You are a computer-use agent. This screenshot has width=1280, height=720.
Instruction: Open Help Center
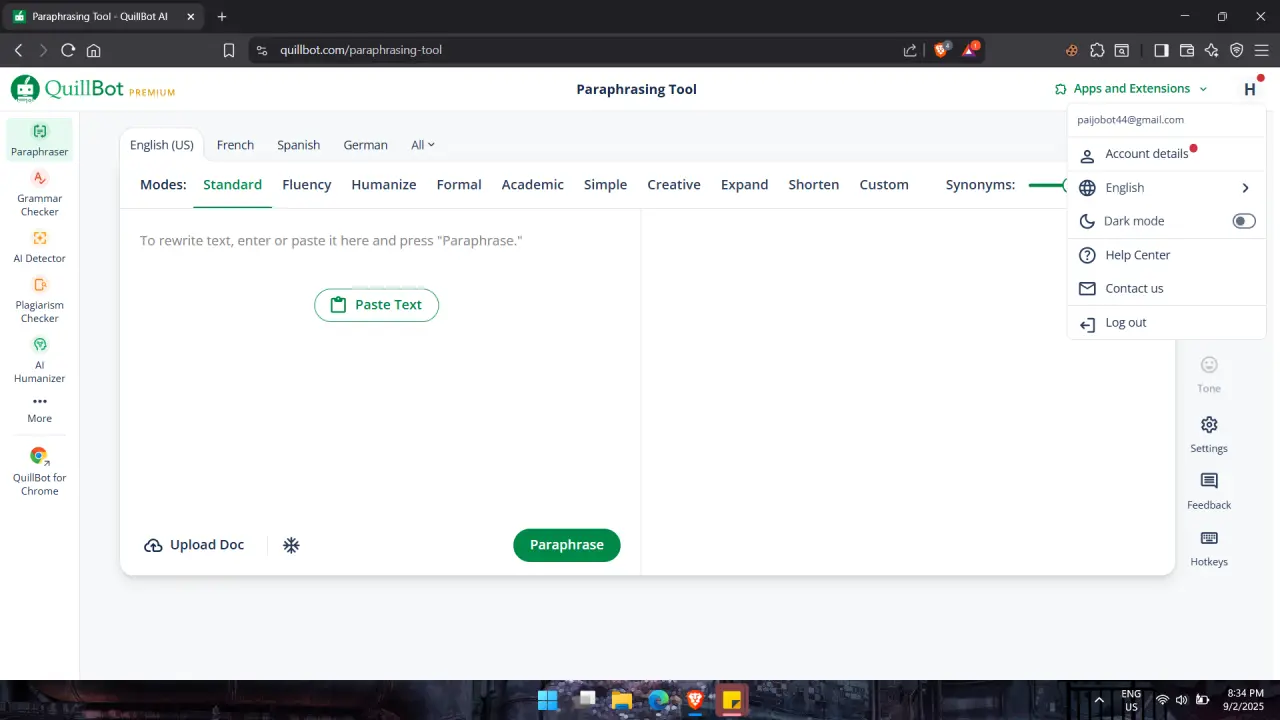(x=1166, y=255)
